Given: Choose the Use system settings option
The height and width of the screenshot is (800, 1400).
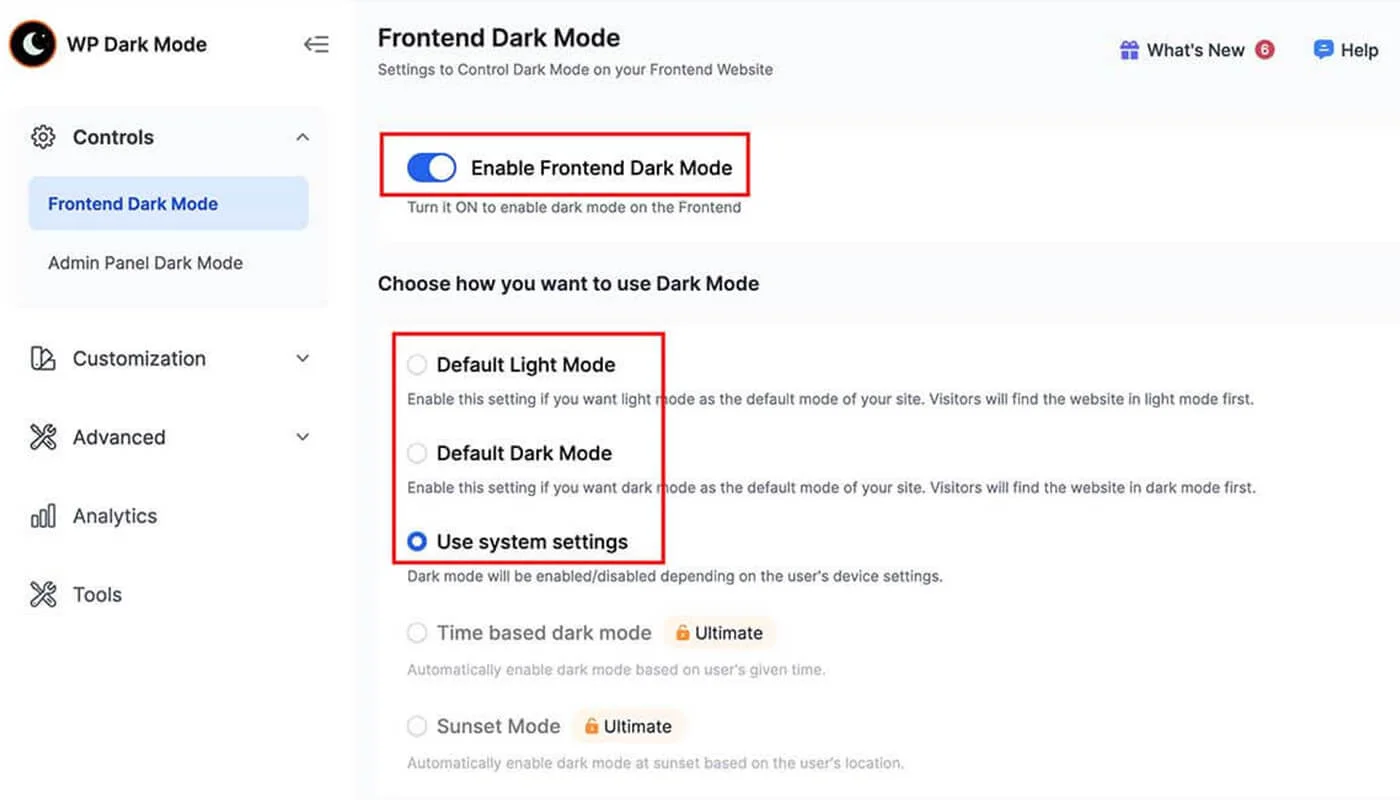Looking at the screenshot, I should click(x=416, y=541).
